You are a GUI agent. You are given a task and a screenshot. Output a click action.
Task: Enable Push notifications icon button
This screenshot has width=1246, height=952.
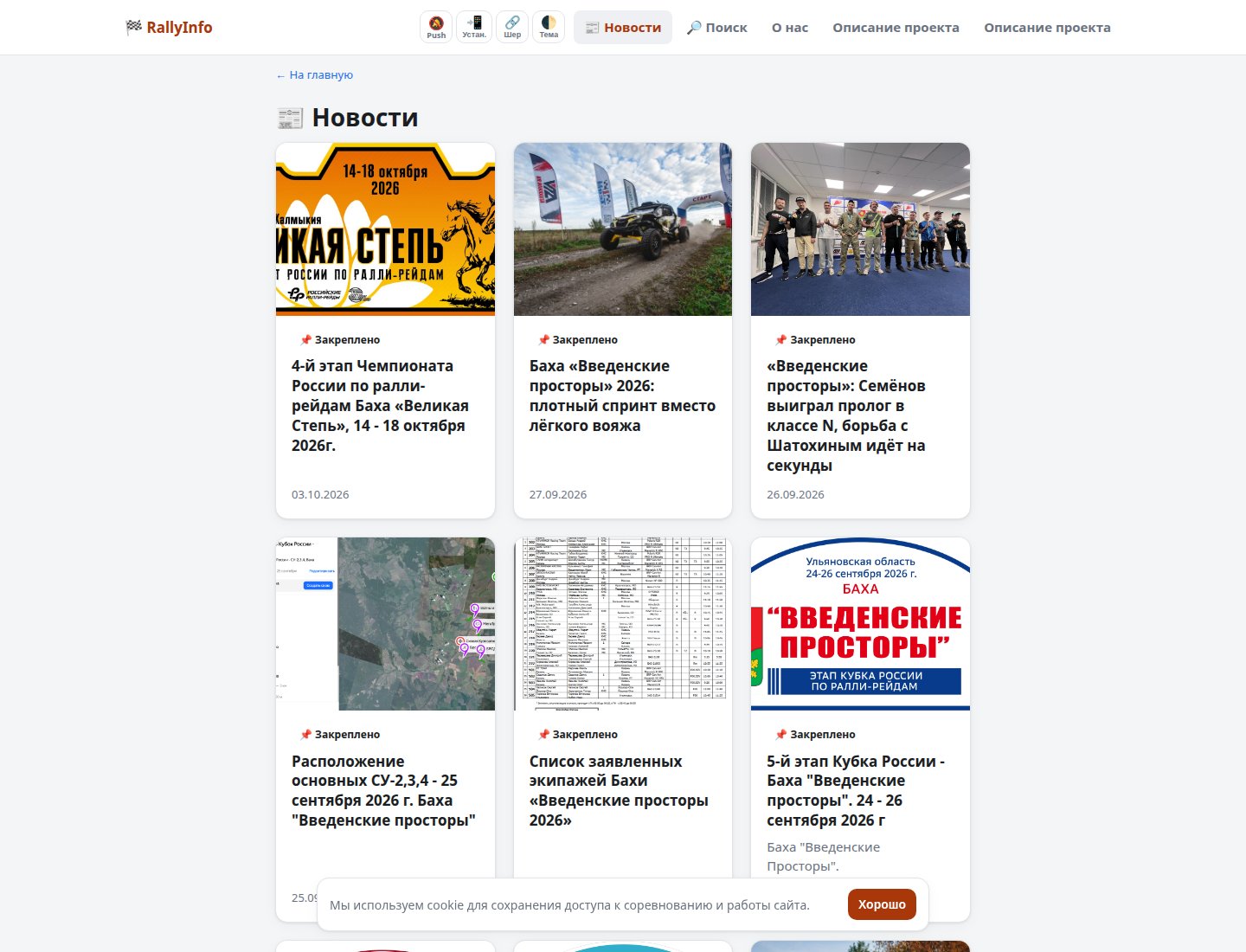(x=436, y=27)
